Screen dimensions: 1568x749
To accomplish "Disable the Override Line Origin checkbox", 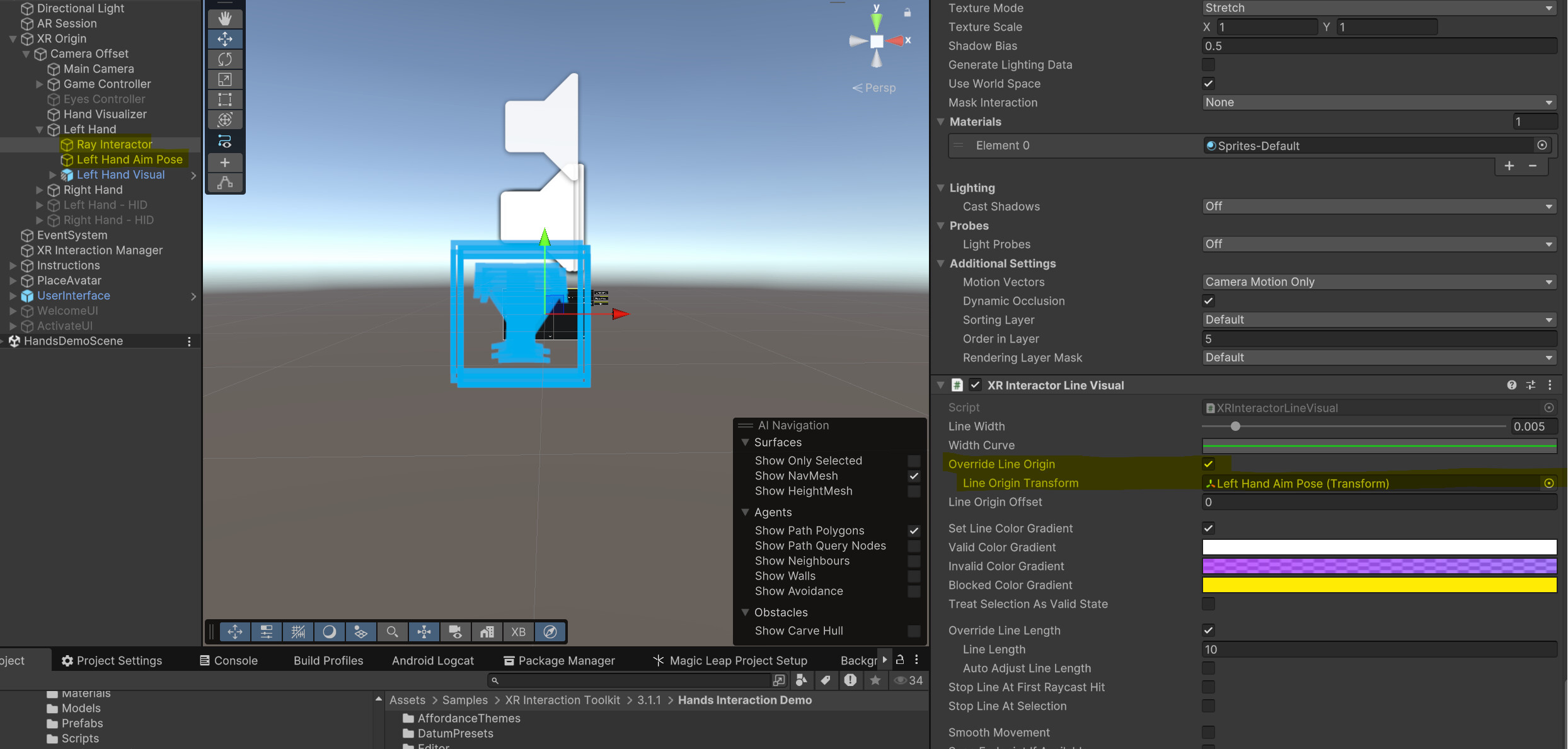I will click(x=1208, y=464).
